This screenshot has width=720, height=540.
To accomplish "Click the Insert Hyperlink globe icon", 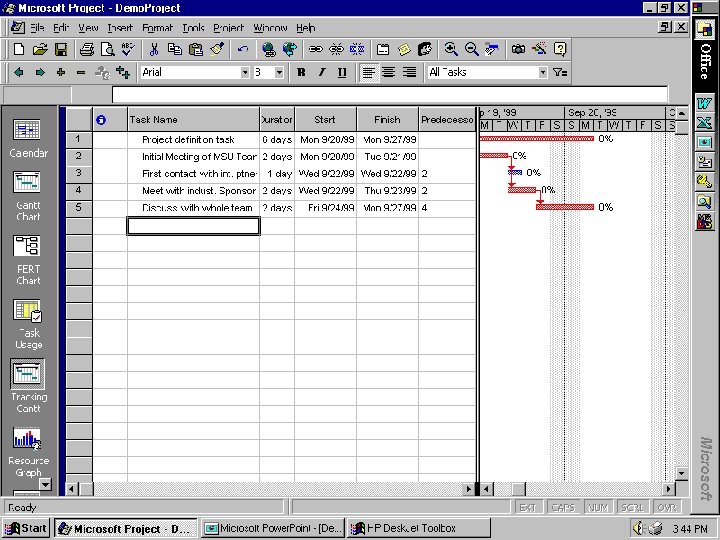I will pyautogui.click(x=268, y=49).
